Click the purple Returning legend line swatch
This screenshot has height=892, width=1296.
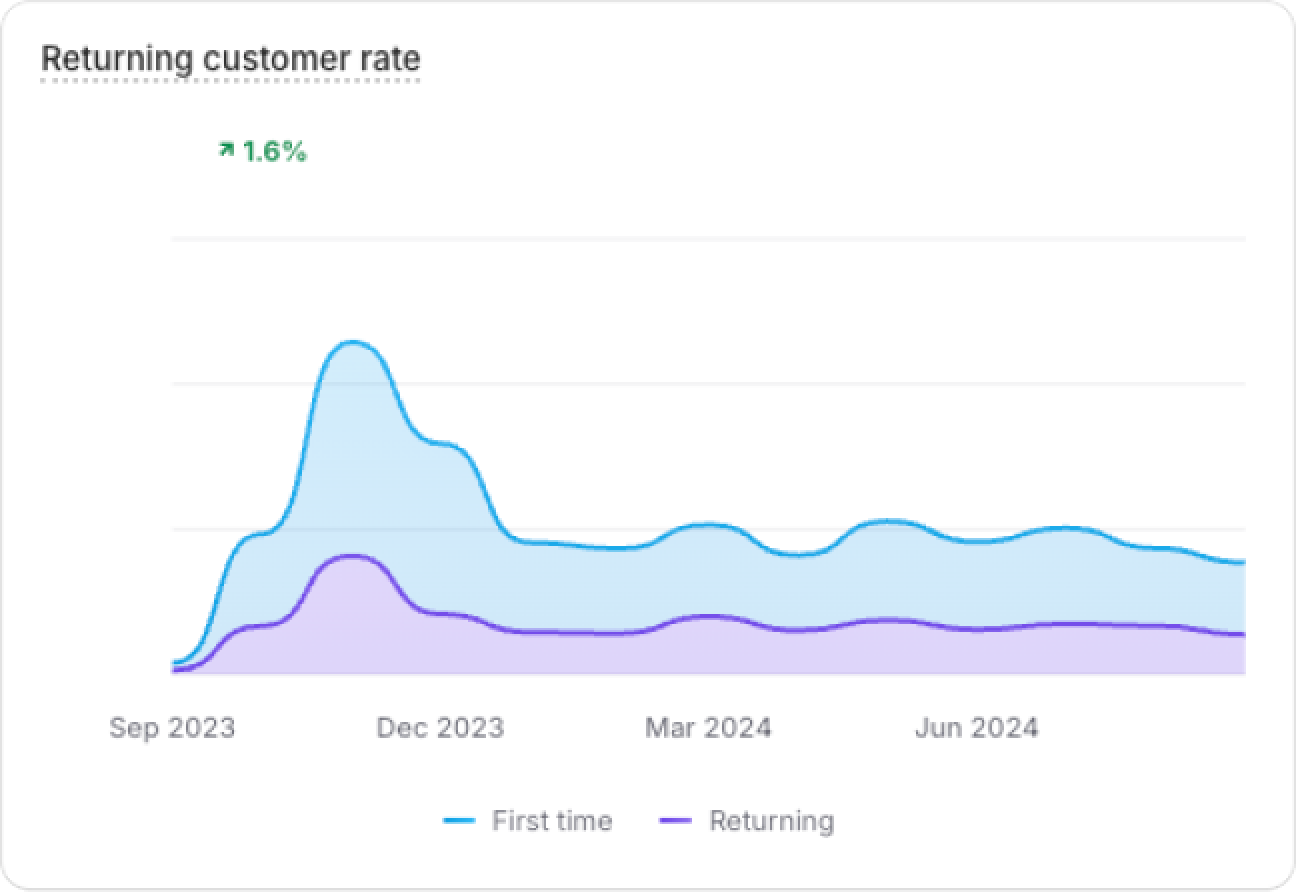676,821
